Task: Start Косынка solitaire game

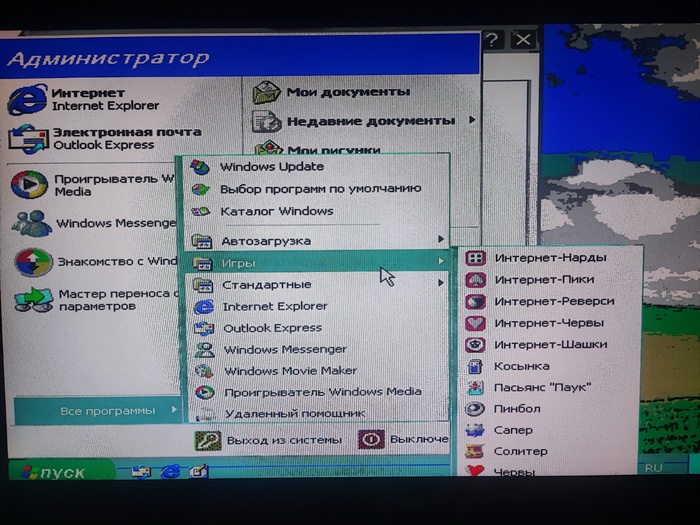Action: tap(521, 366)
